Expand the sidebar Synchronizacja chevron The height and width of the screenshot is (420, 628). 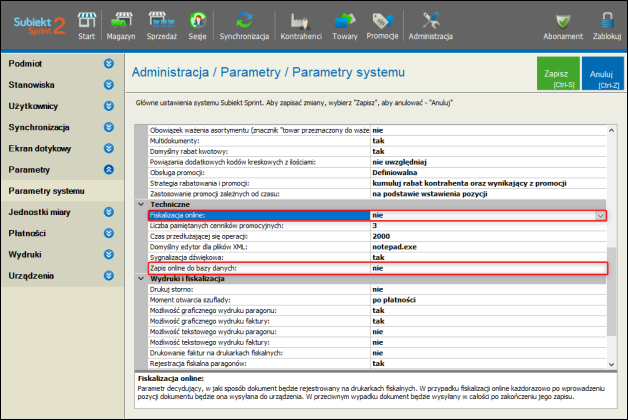109,127
